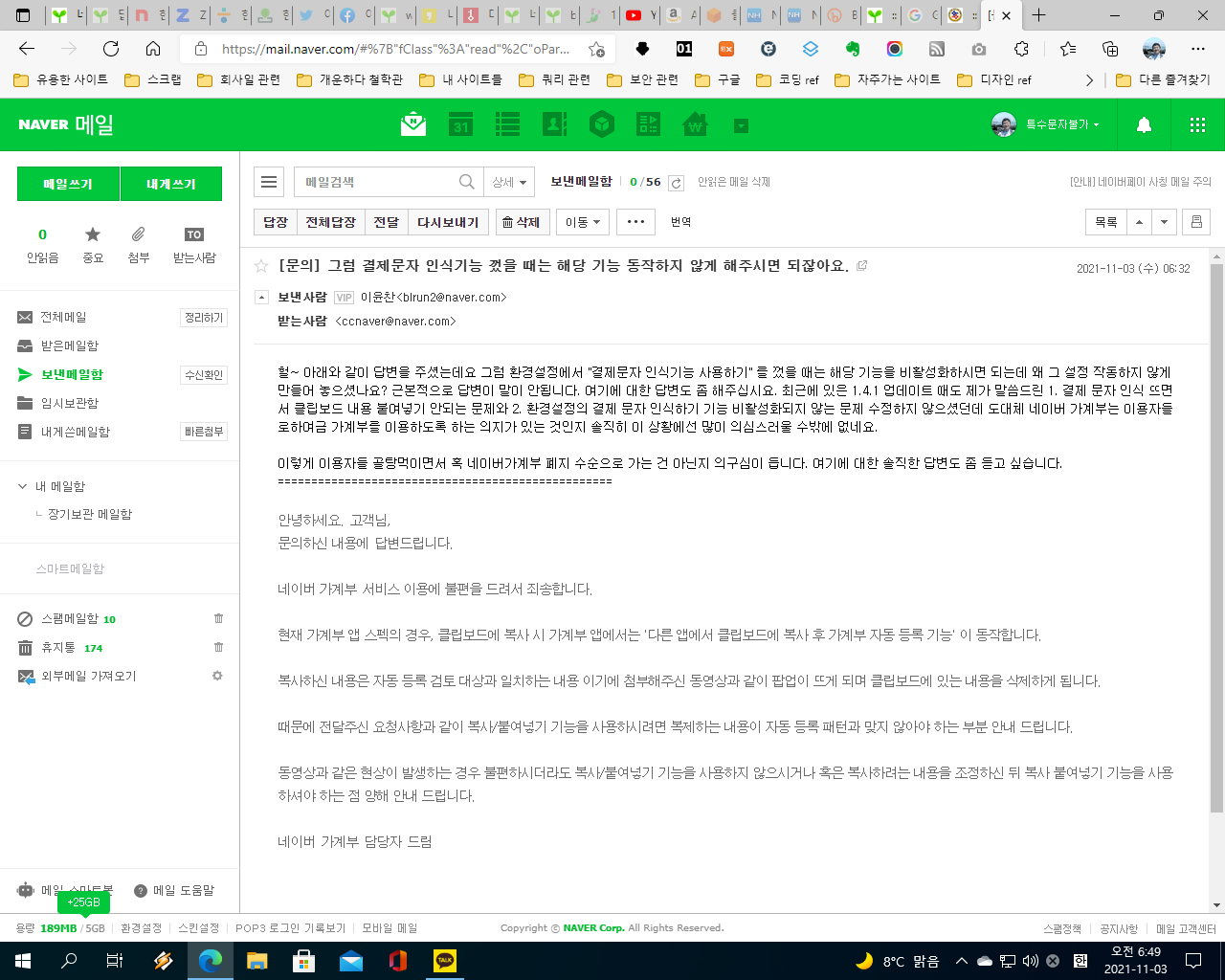Click the 번역 translate link
1225x980 pixels.
pyautogui.click(x=680, y=222)
